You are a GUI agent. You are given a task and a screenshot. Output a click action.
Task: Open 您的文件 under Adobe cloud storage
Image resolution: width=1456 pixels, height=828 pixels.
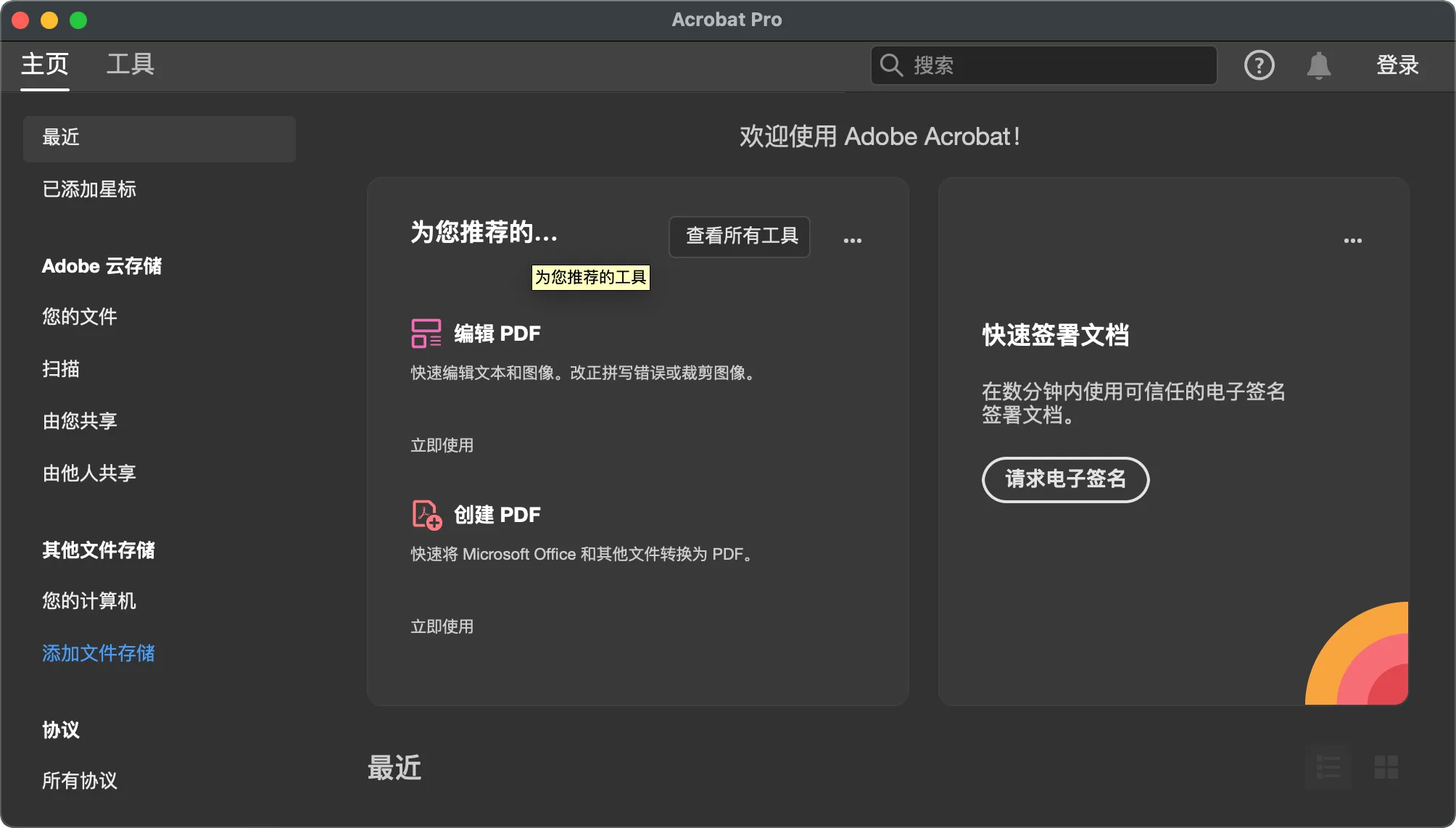tap(80, 317)
